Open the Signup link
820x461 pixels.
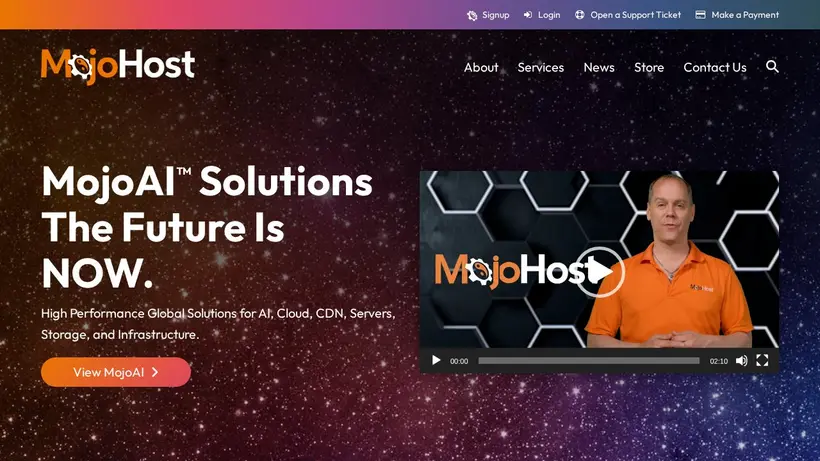click(x=495, y=15)
